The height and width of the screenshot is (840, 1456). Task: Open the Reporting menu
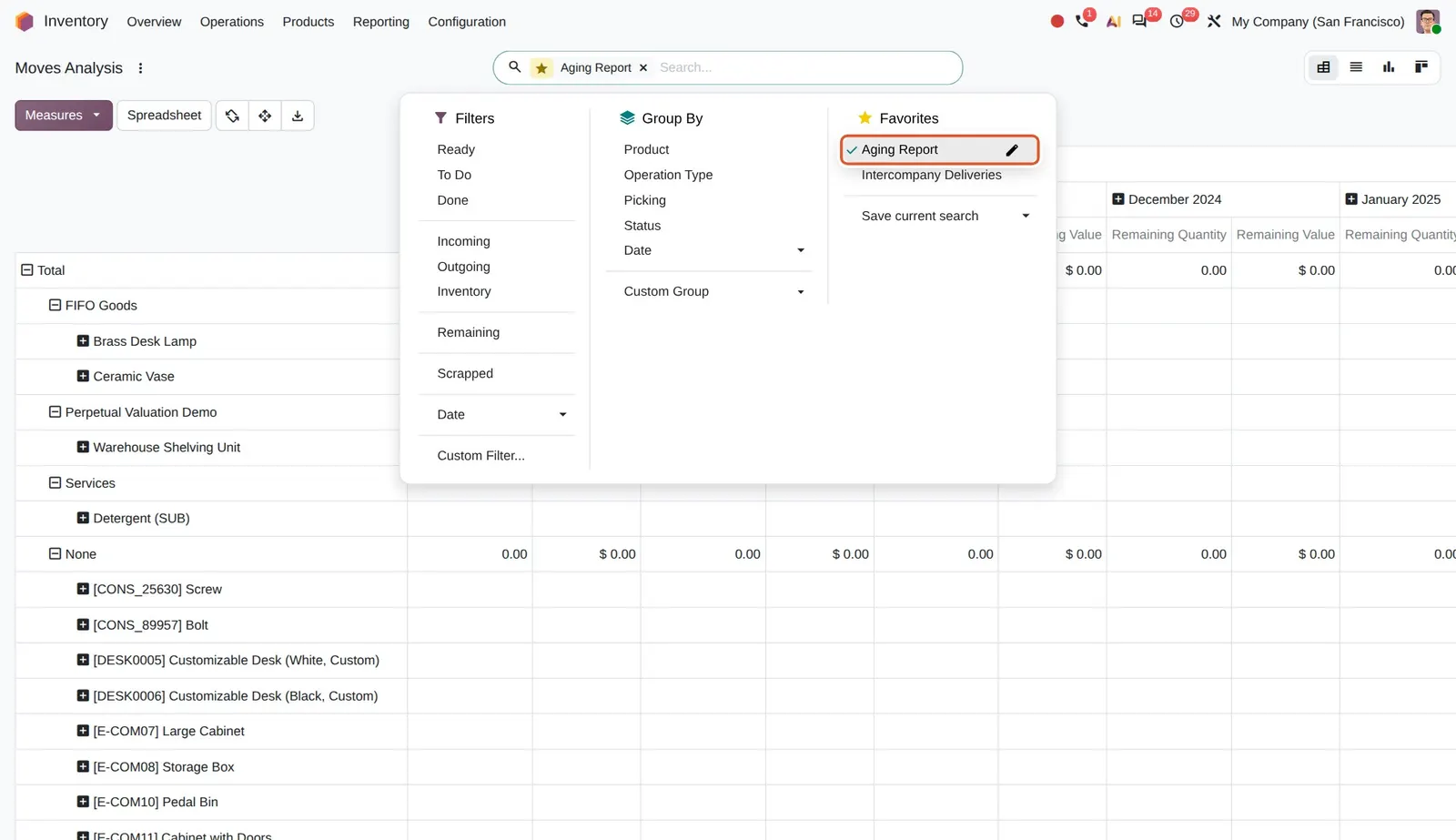point(381,22)
